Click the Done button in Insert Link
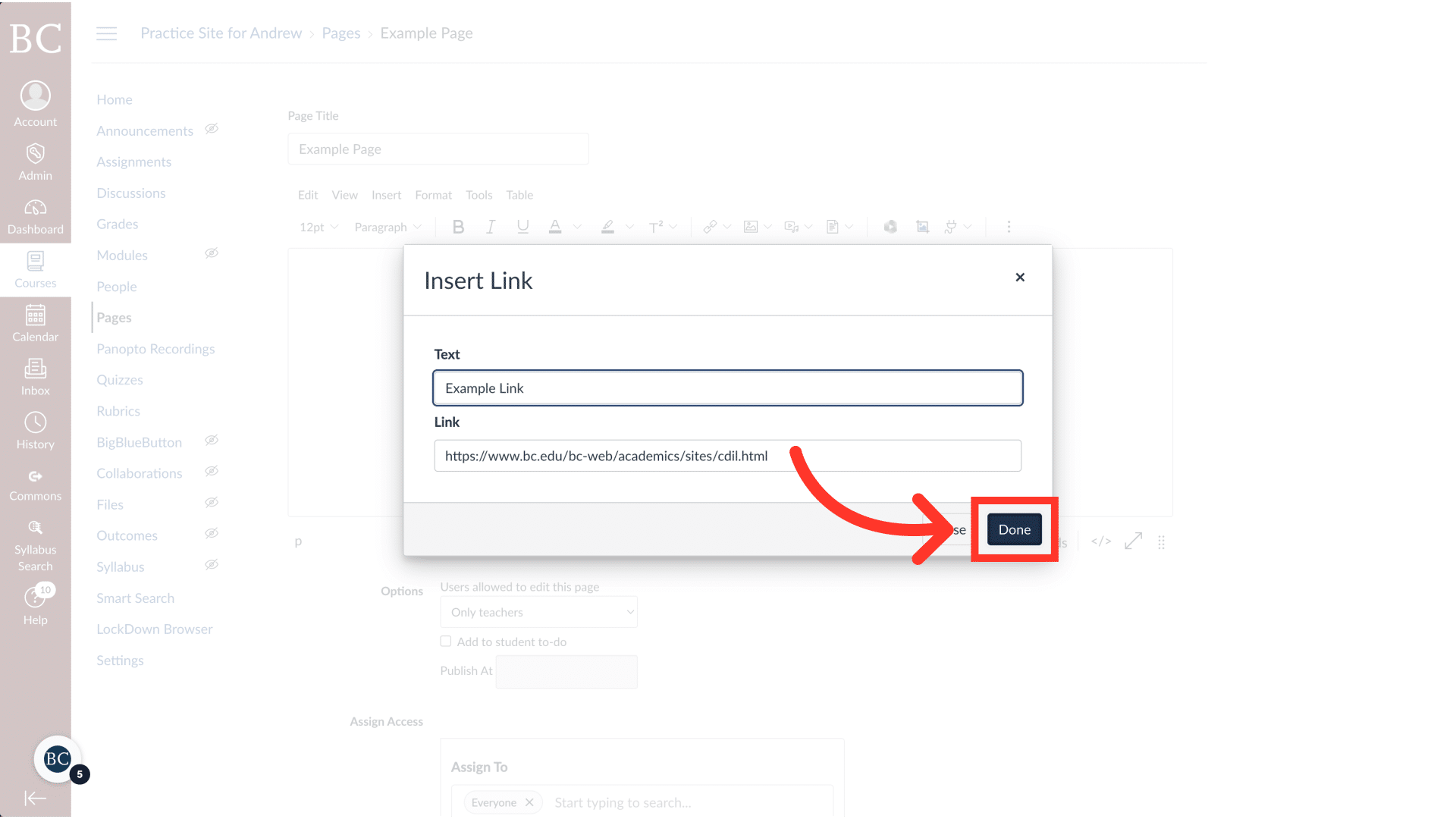The width and height of the screenshot is (1456, 819). coord(1014,529)
